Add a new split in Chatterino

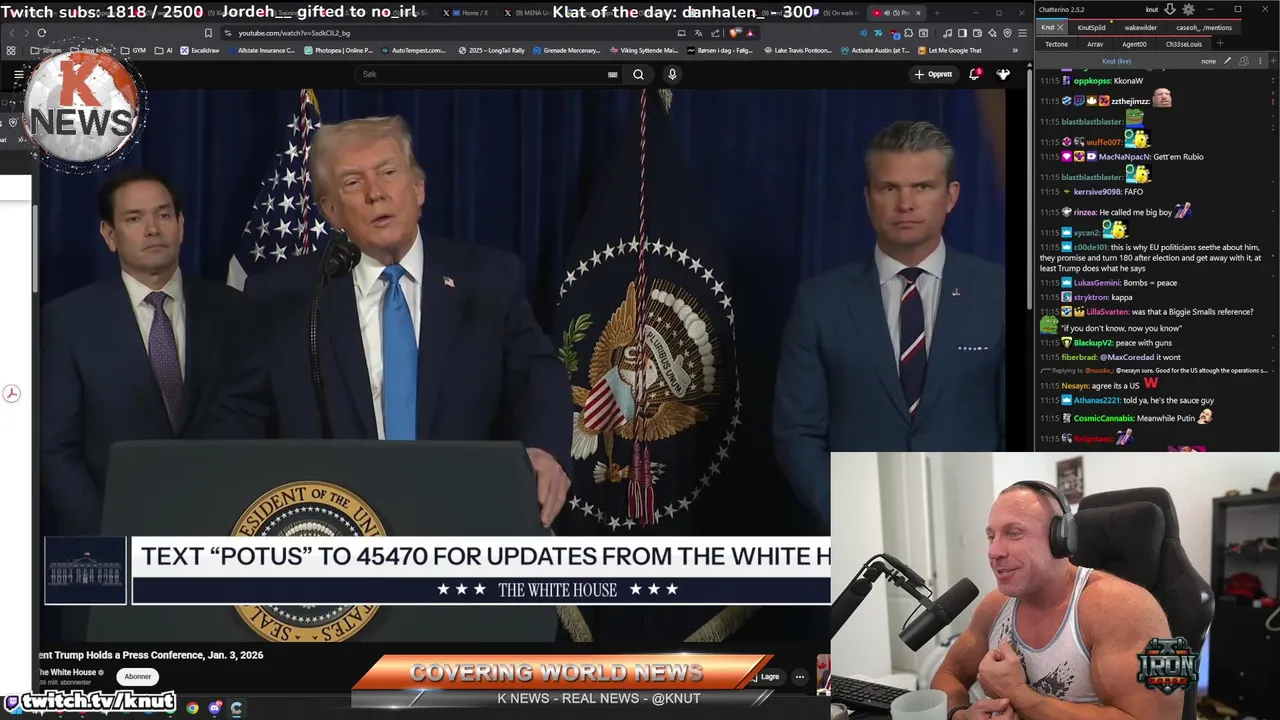pos(1273,61)
